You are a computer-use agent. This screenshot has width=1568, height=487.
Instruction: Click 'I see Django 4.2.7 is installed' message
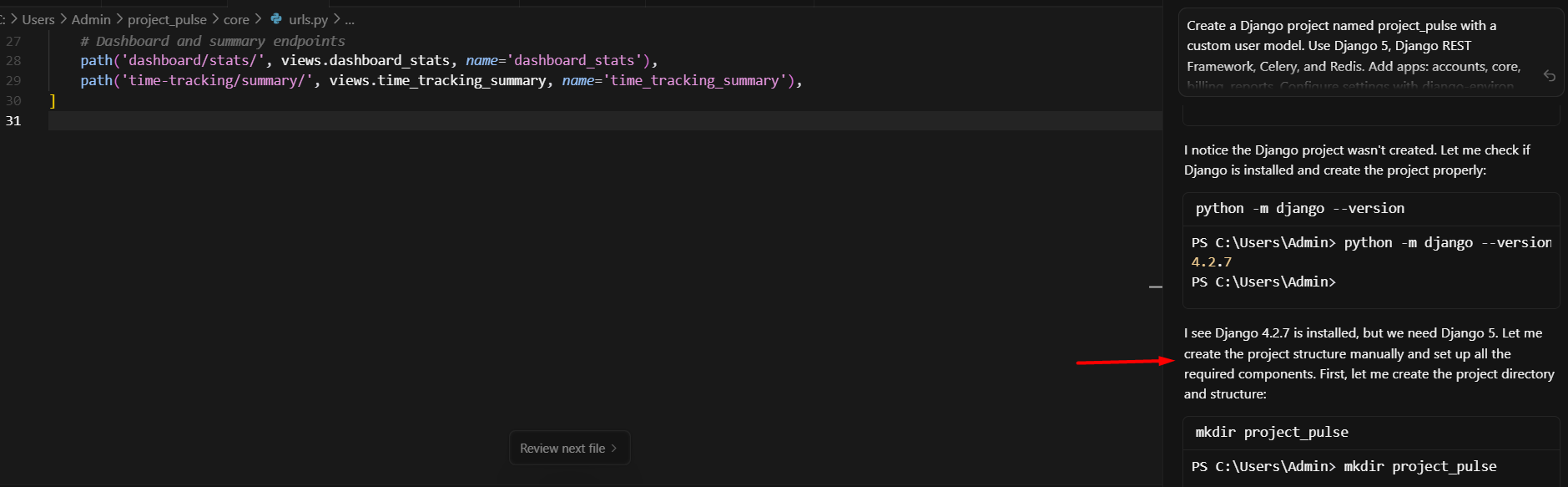(1369, 364)
